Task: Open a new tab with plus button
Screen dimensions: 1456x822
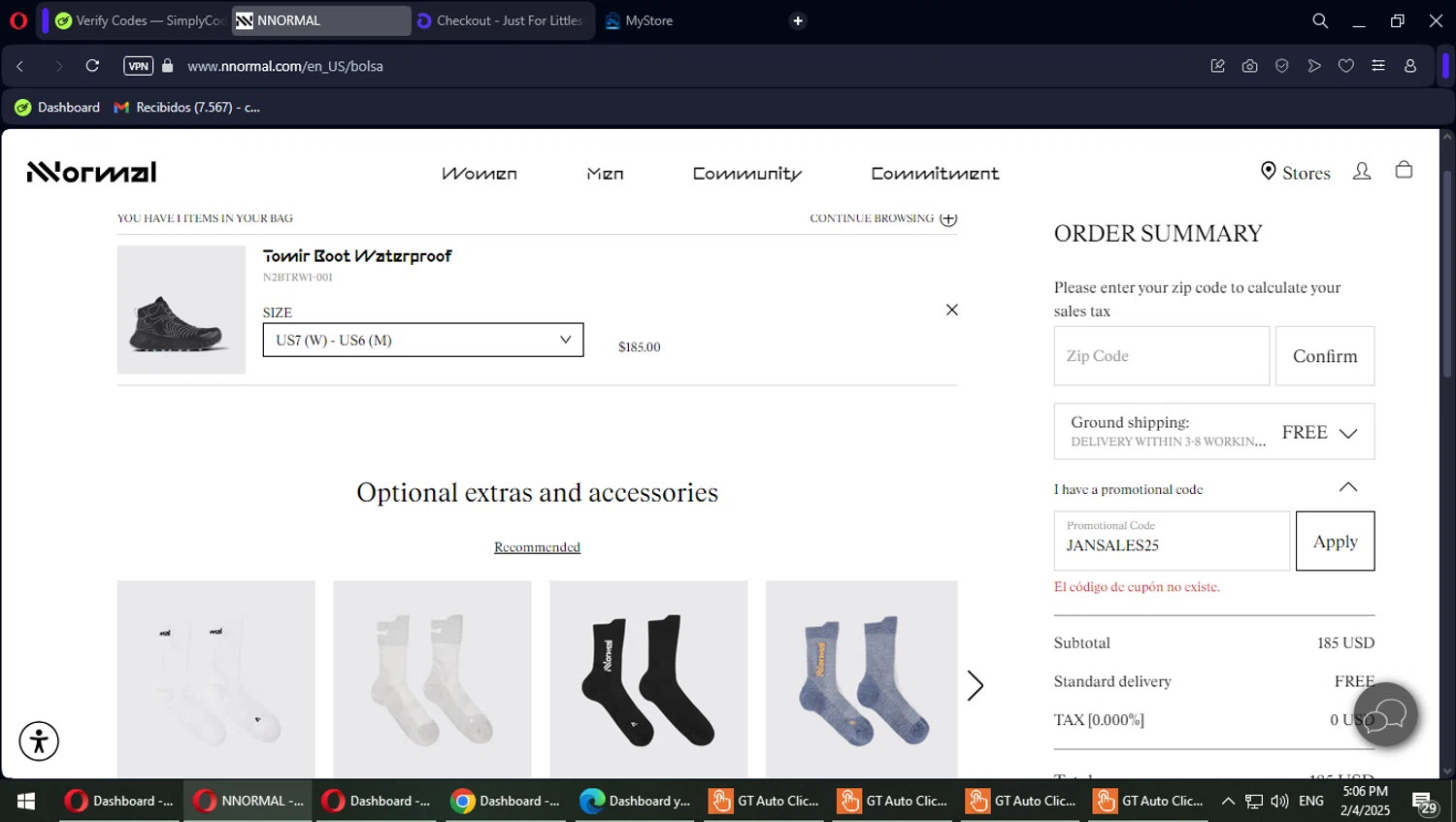Action: tap(798, 20)
